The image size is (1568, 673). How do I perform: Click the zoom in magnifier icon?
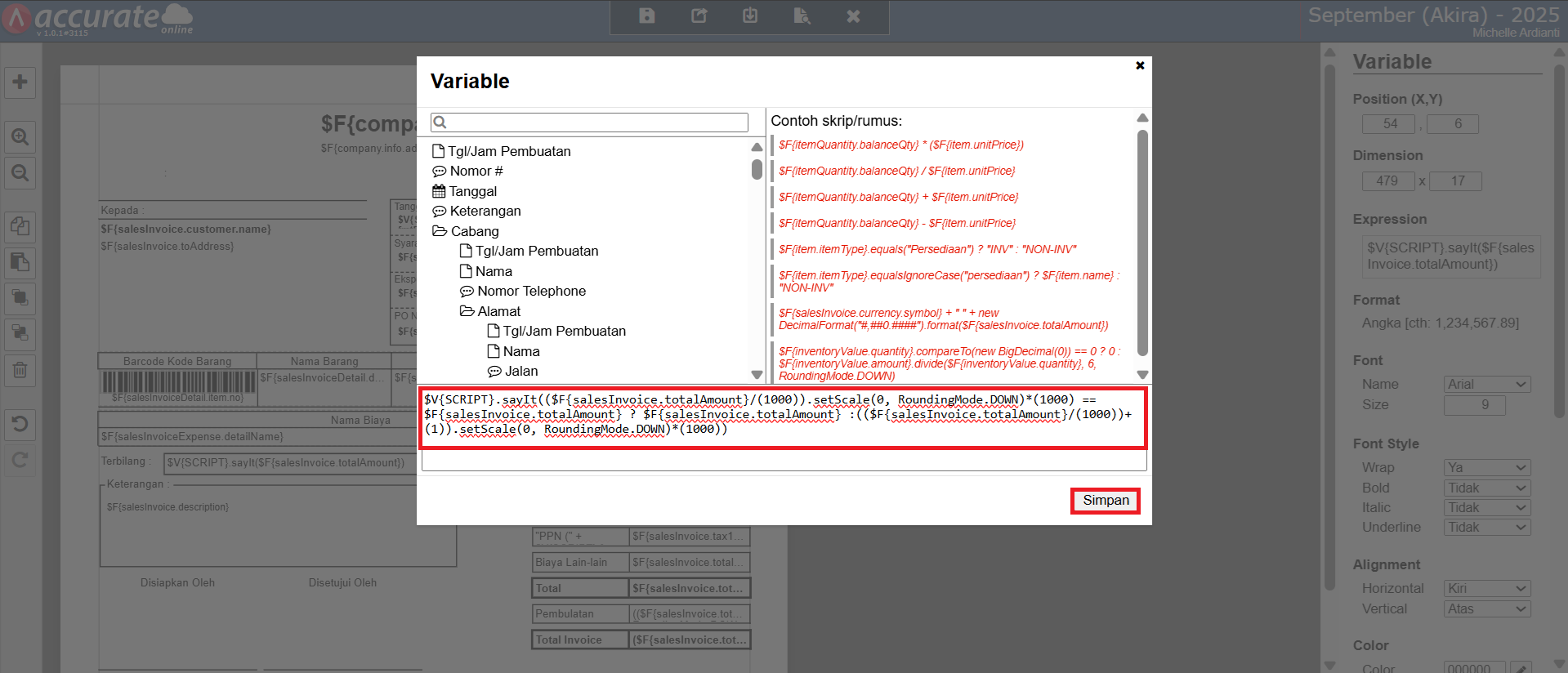pyautogui.click(x=20, y=137)
